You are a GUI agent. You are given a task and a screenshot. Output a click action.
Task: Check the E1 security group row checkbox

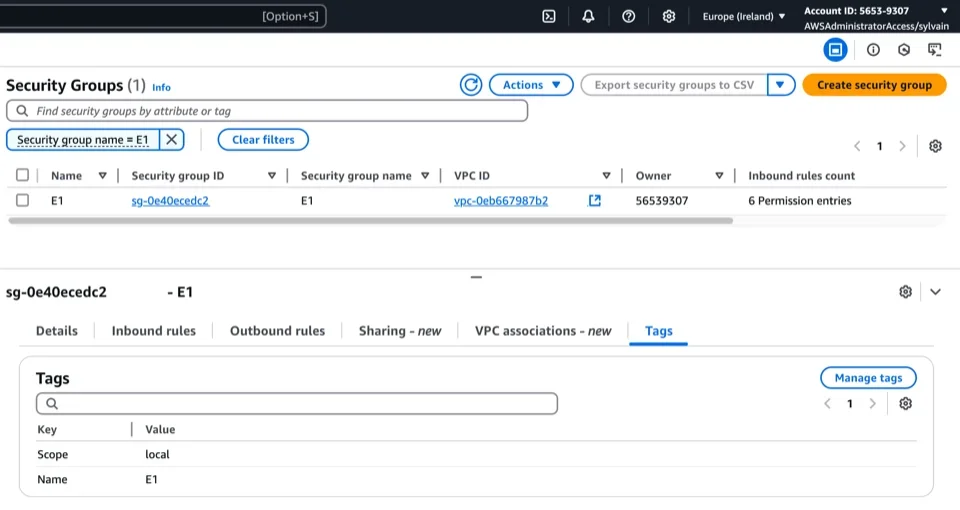coord(22,201)
